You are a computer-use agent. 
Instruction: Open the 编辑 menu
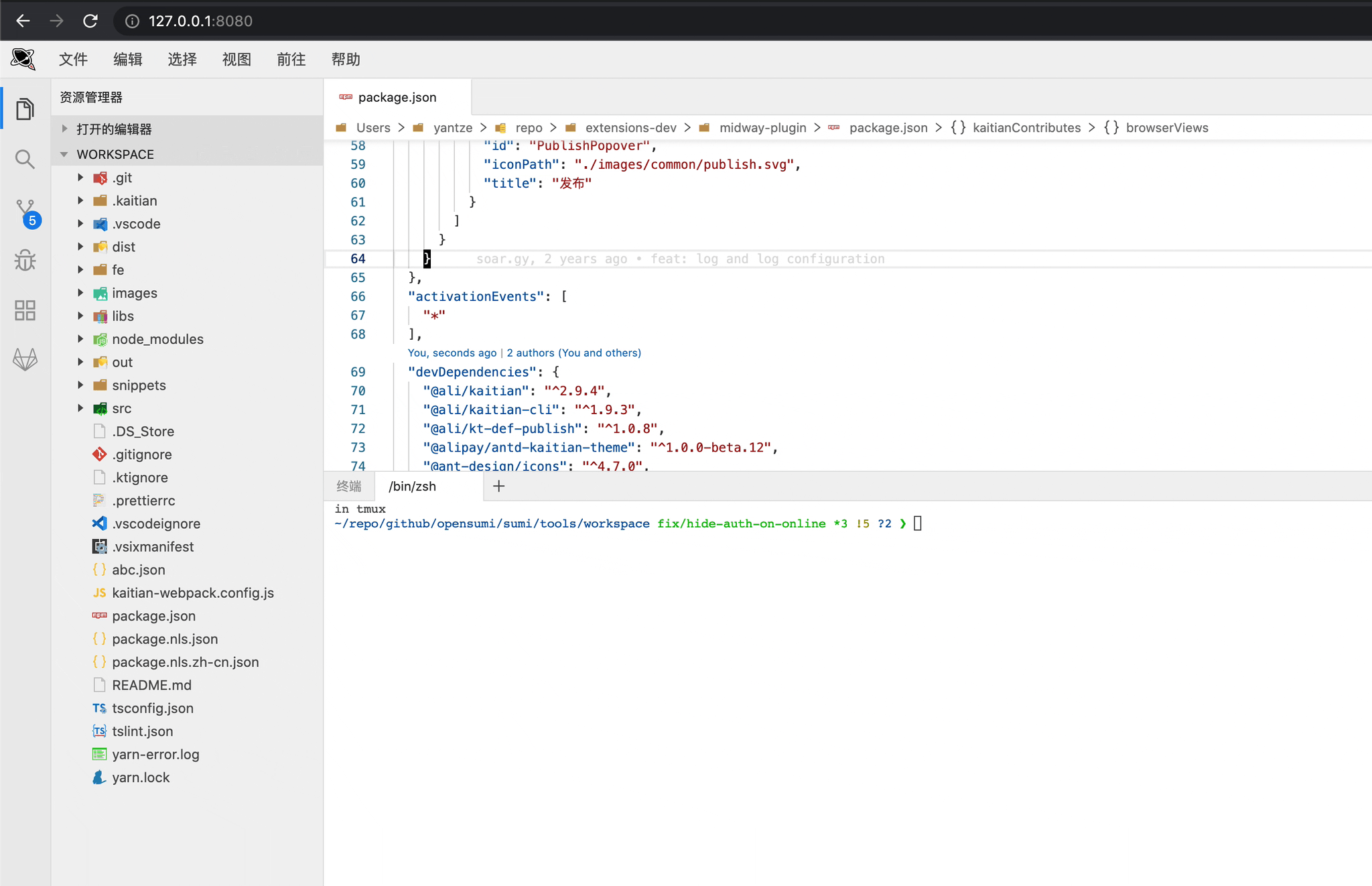coord(128,60)
